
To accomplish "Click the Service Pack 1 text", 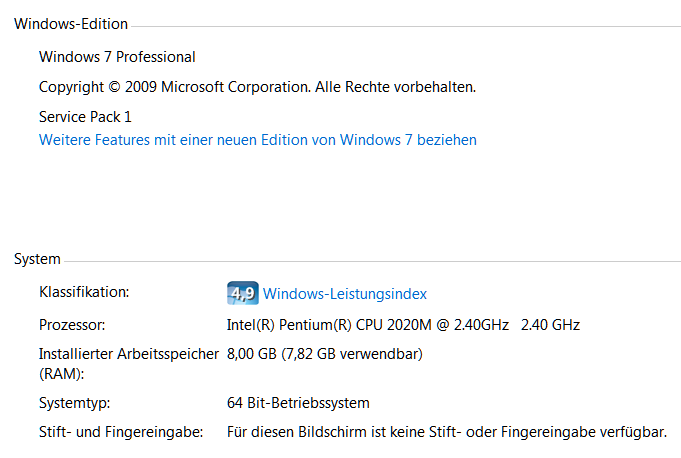I will [x=85, y=116].
